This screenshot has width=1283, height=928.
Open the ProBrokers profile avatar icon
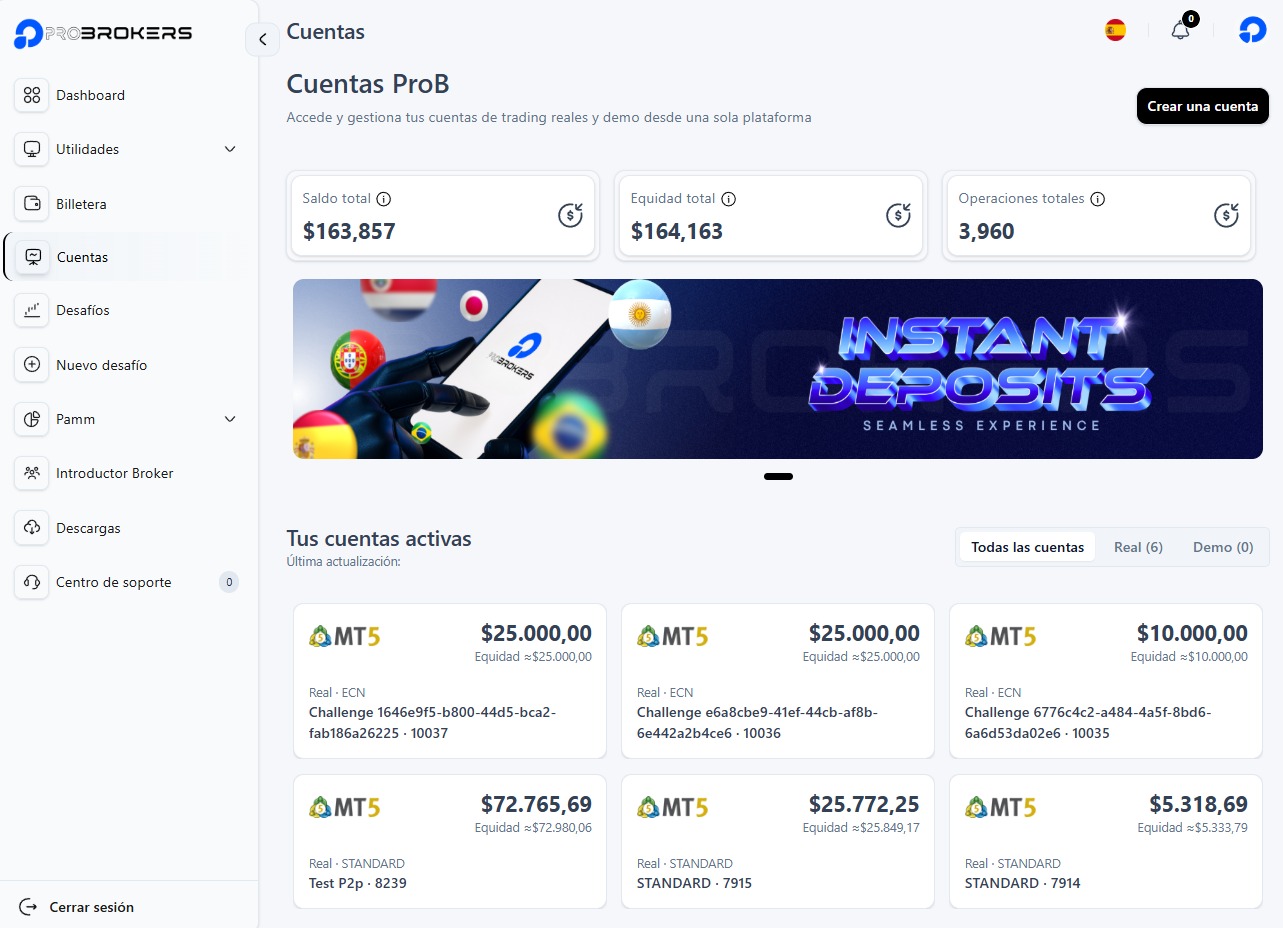1252,30
